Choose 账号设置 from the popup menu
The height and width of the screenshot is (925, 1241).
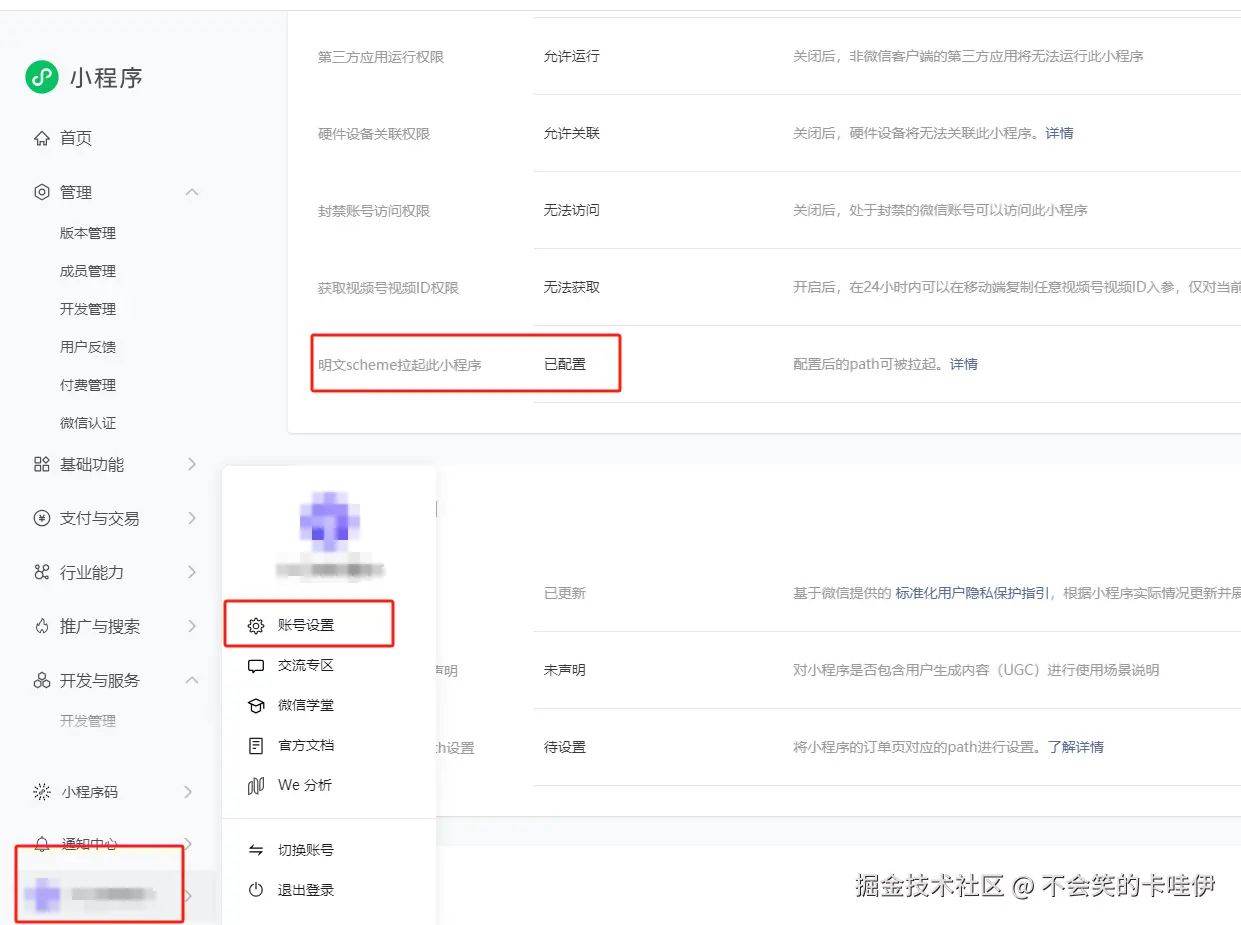[x=306, y=625]
